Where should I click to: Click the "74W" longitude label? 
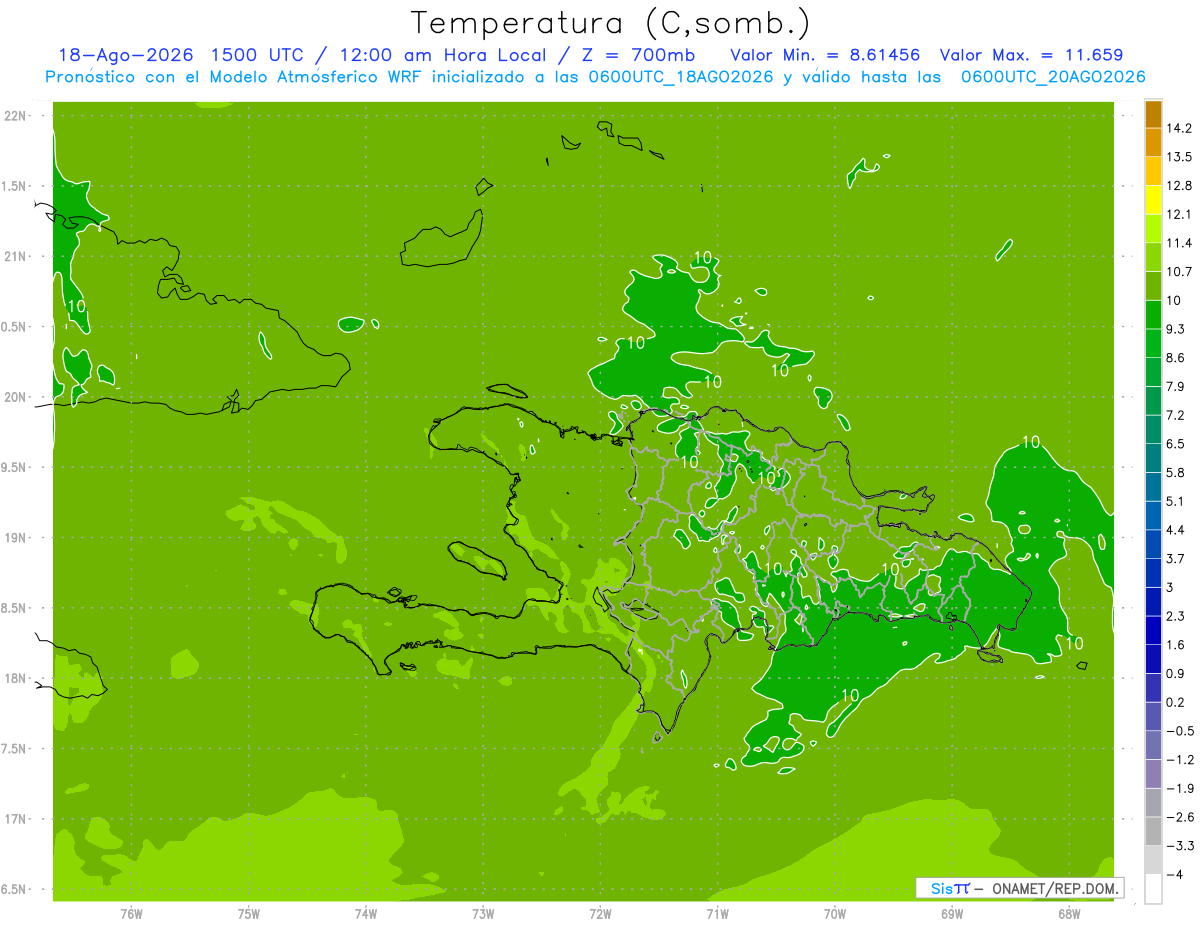[x=365, y=914]
